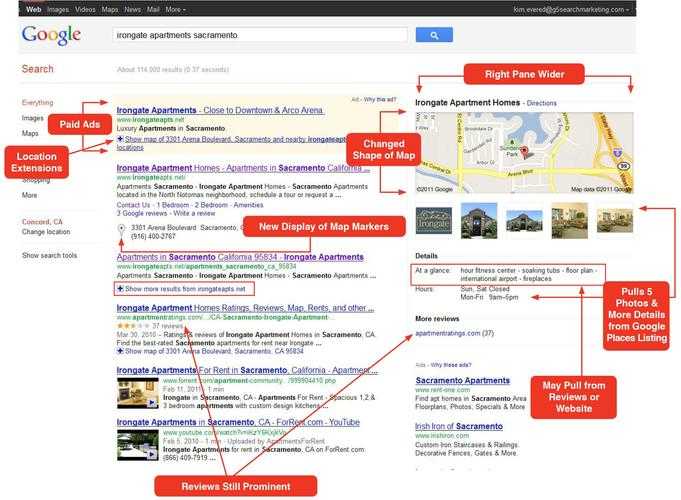Select Images filter in left sidebar
681x500 pixels.
[x=33, y=118]
